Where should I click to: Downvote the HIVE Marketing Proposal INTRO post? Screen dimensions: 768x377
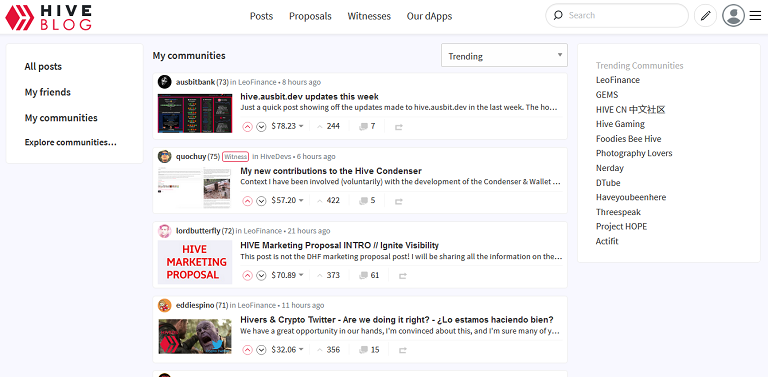point(261,275)
